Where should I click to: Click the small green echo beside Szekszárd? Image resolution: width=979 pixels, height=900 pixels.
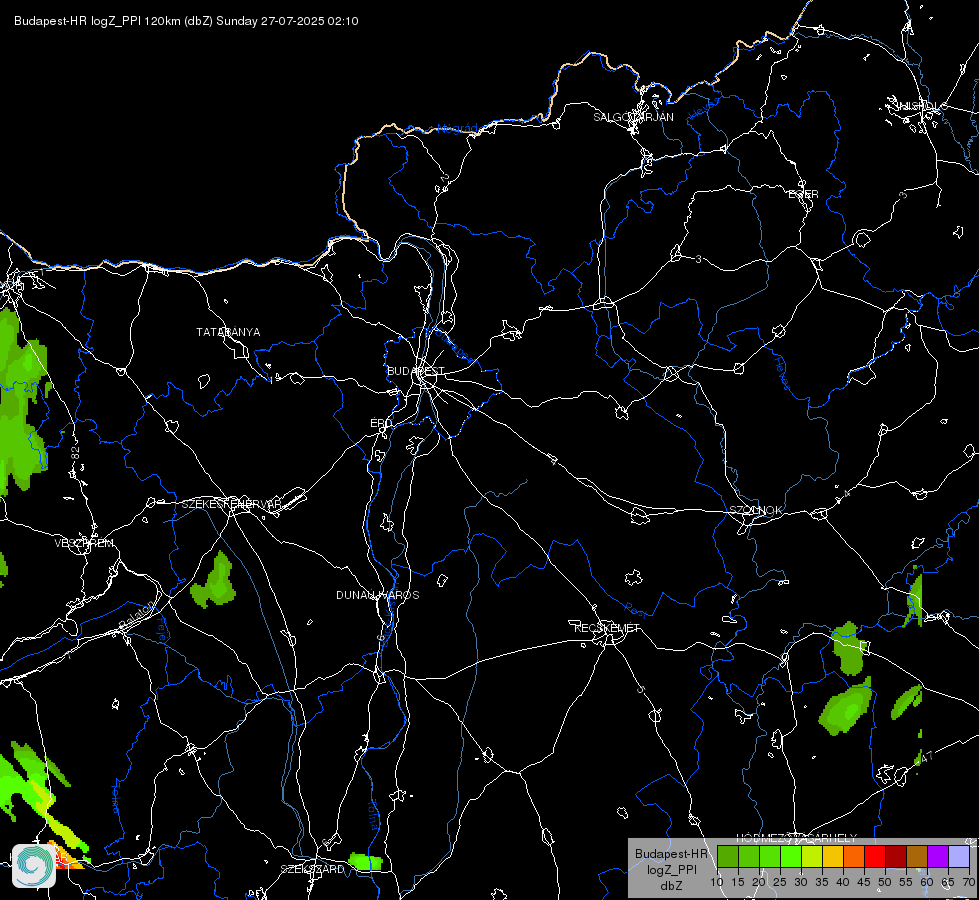(x=365, y=862)
